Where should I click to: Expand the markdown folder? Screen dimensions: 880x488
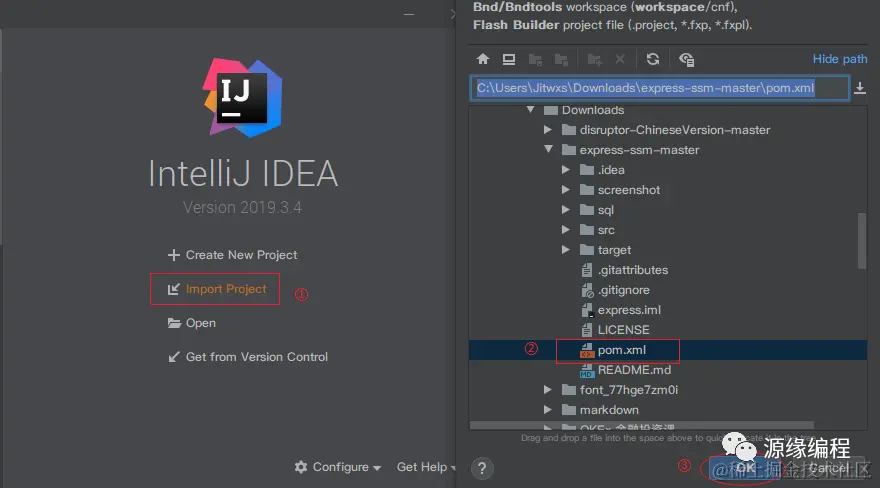[x=548, y=410]
